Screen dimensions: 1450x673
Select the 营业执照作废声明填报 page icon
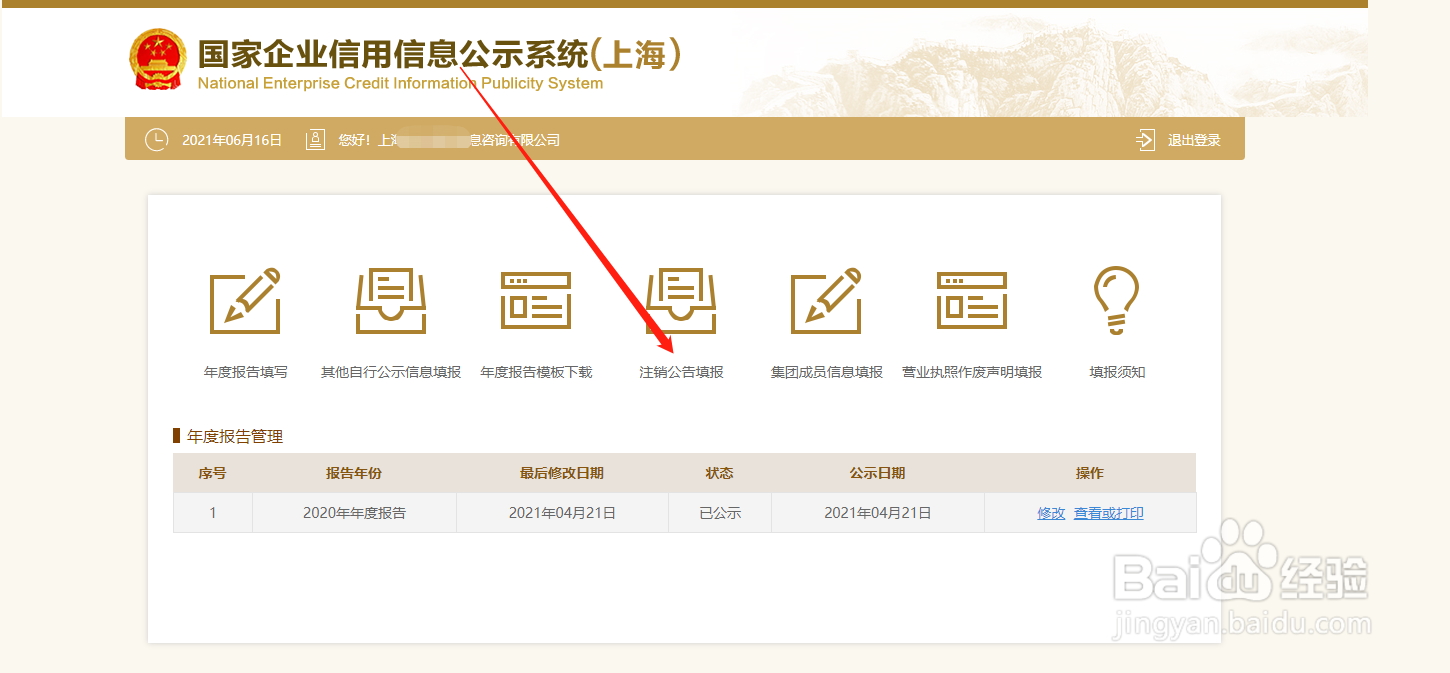point(971,298)
